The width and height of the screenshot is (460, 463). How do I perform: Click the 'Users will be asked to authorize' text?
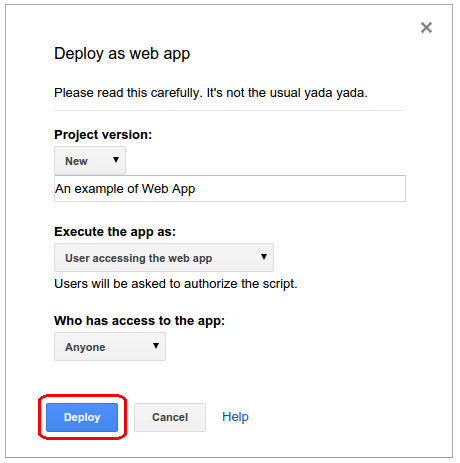click(176, 284)
